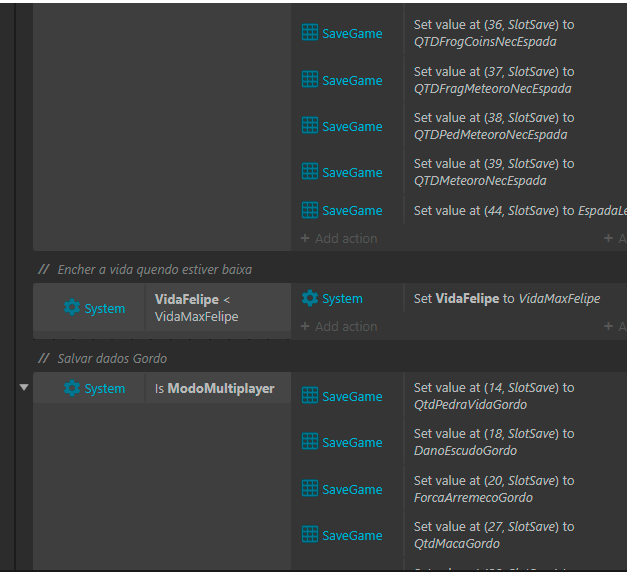
Task: Click System gear icon in Set VidaFelipe action
Action: [x=310, y=298]
